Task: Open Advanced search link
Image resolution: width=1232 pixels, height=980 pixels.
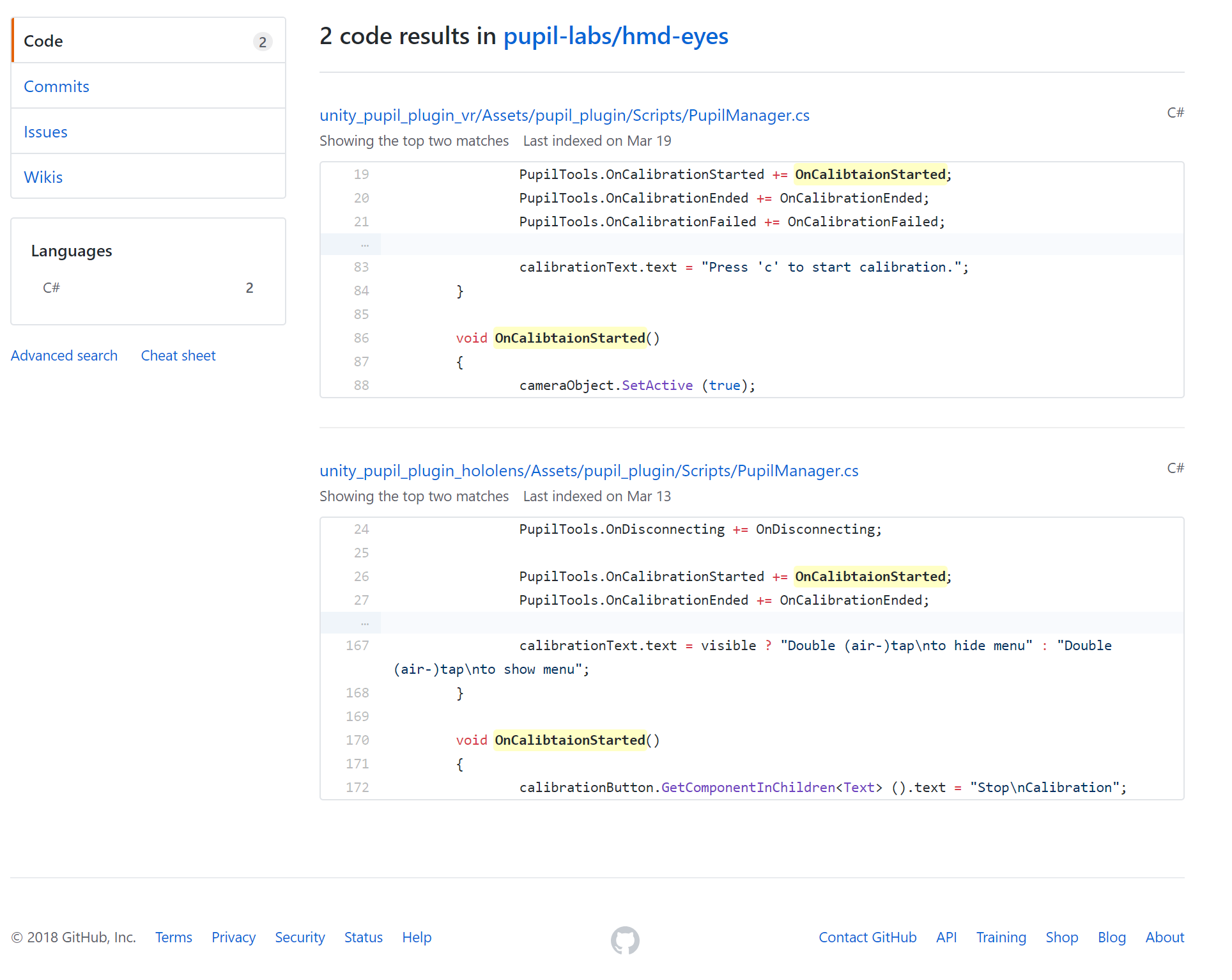Action: click(64, 355)
